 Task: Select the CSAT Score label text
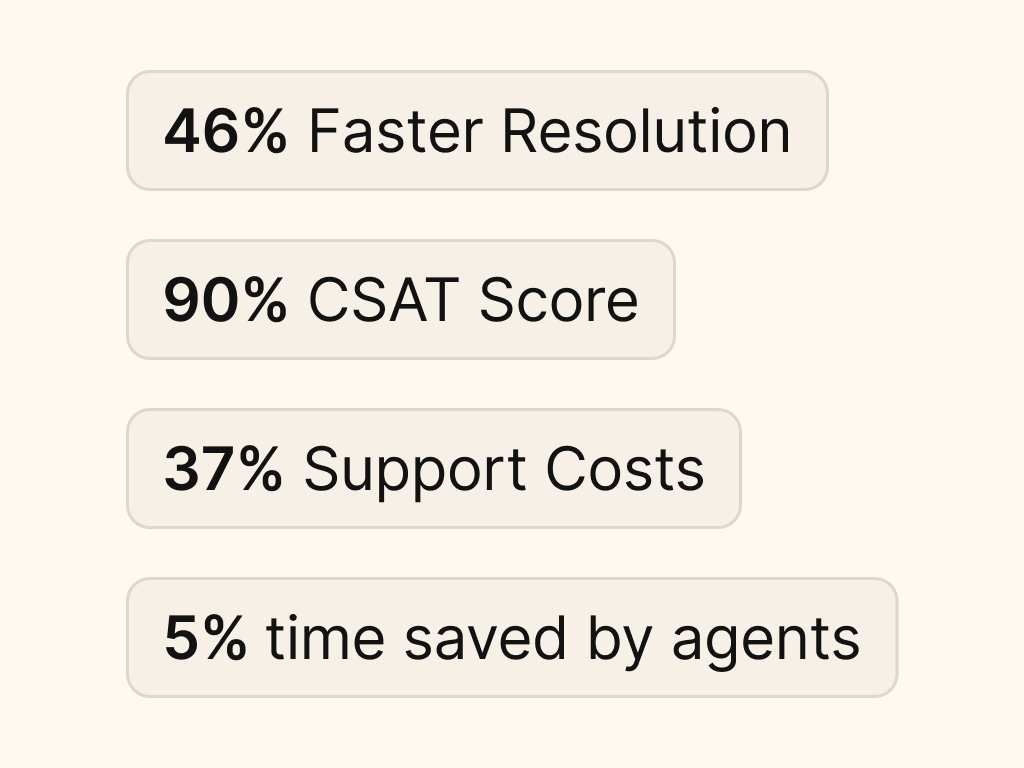[473, 300]
